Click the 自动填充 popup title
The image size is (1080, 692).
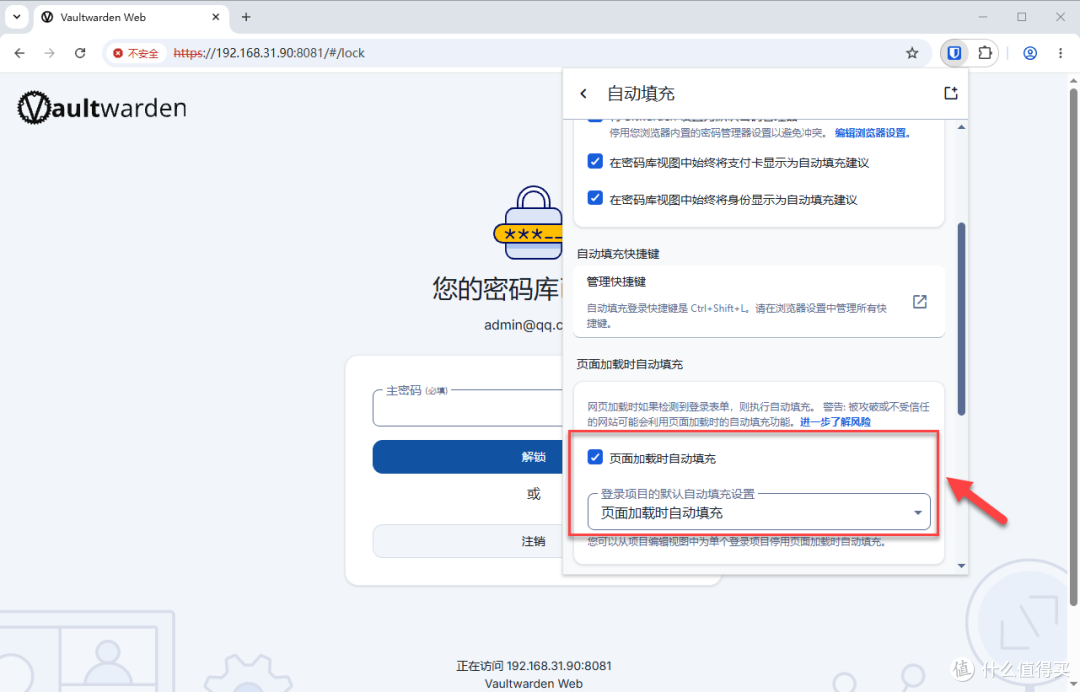click(x=641, y=94)
